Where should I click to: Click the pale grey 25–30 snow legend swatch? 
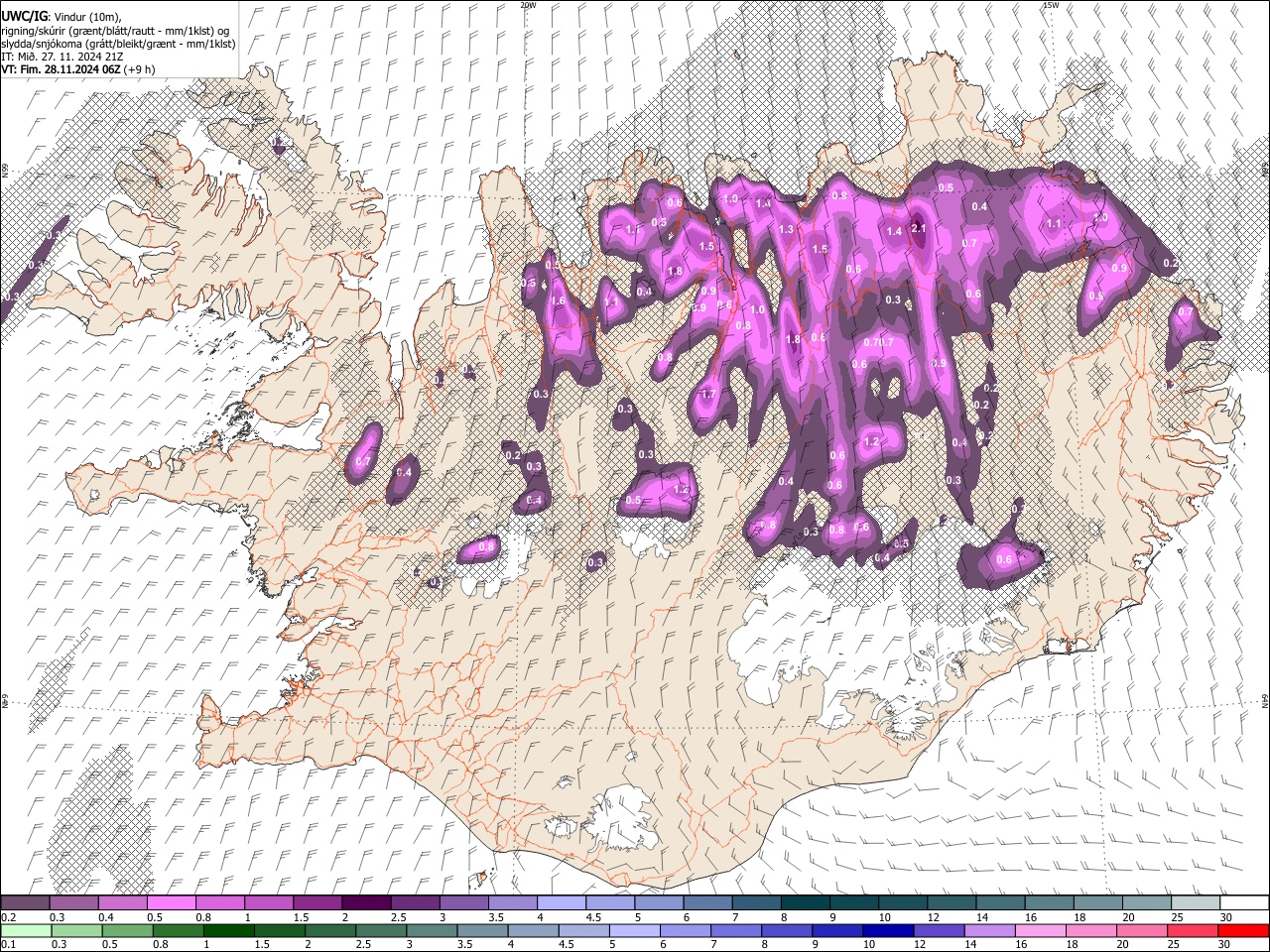[1196, 902]
